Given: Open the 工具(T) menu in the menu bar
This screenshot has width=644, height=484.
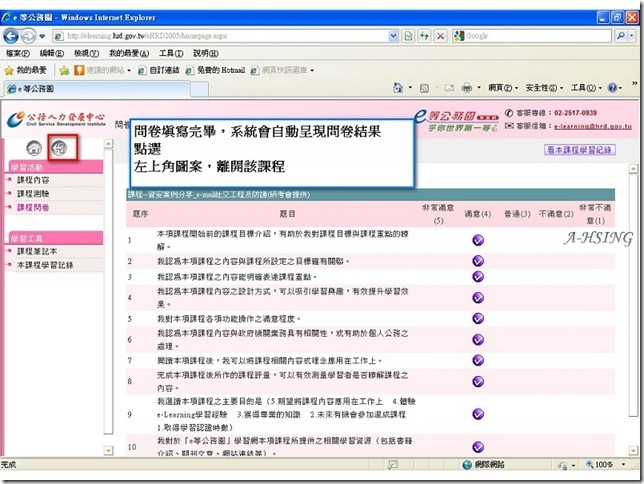Looking at the screenshot, I should (171, 53).
